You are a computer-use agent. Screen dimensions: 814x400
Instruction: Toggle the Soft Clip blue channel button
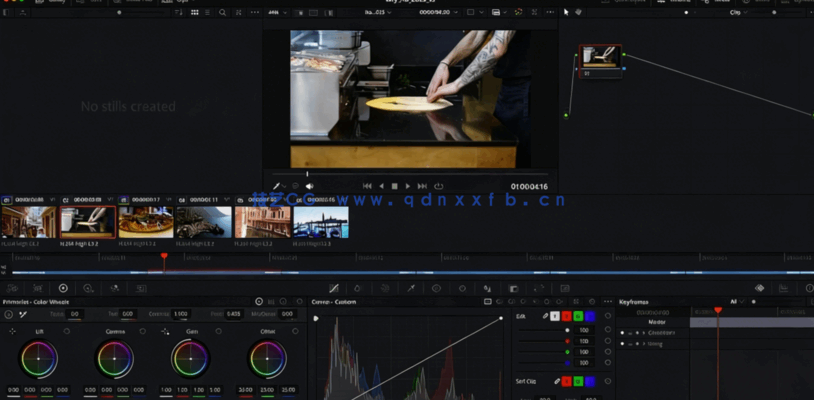pos(590,381)
